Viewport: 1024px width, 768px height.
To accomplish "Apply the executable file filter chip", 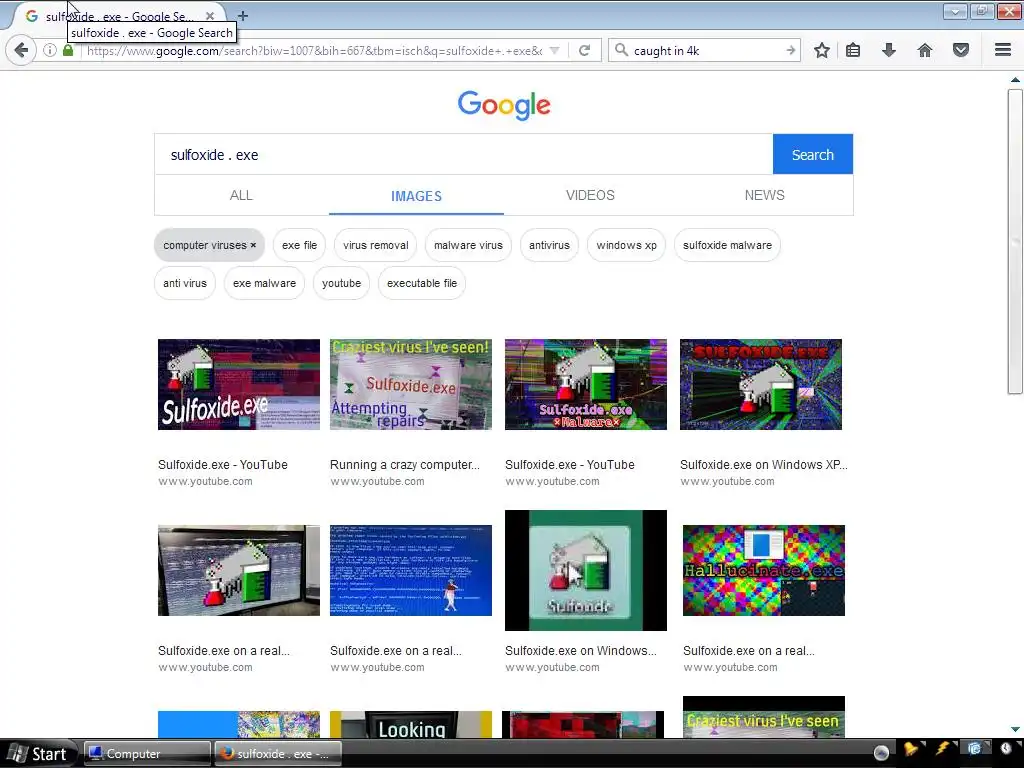I will 422,283.
